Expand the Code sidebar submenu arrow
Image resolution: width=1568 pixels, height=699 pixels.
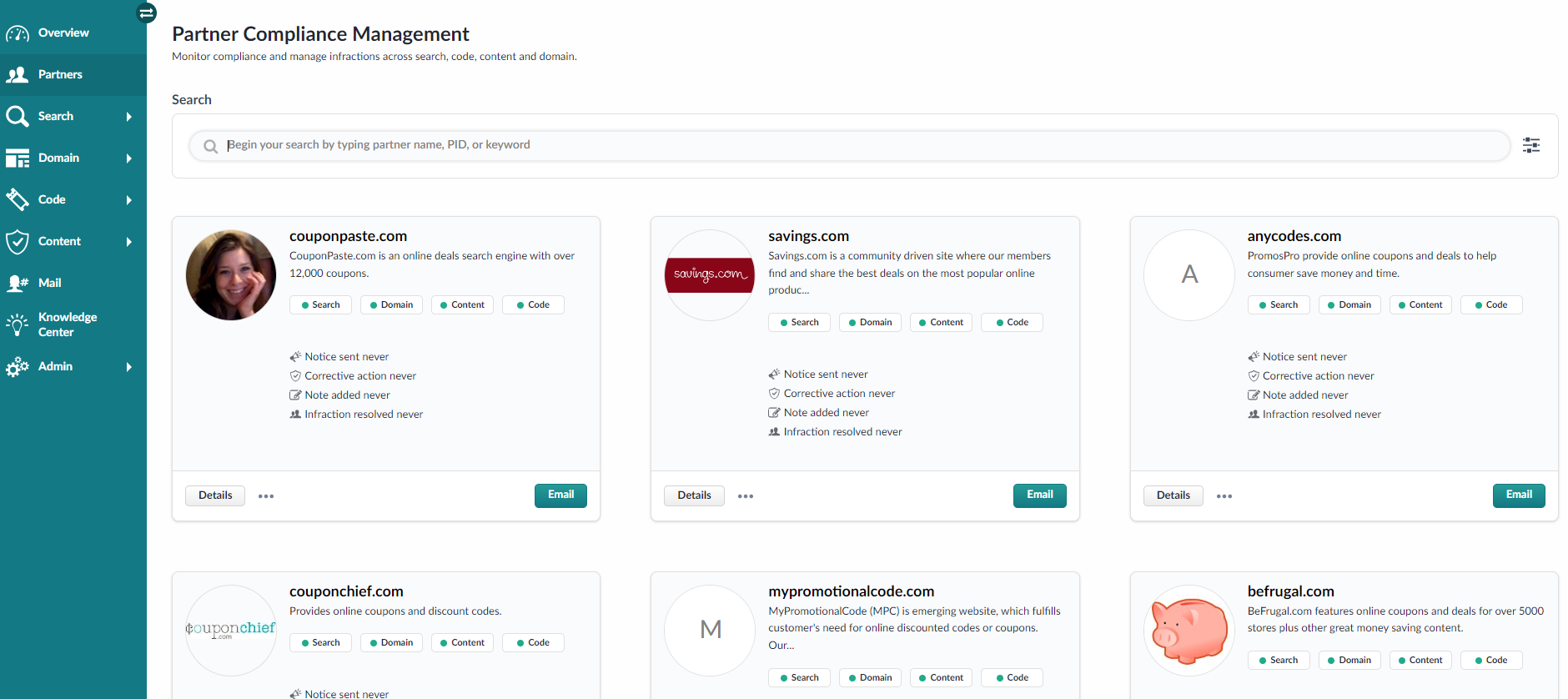coord(129,200)
